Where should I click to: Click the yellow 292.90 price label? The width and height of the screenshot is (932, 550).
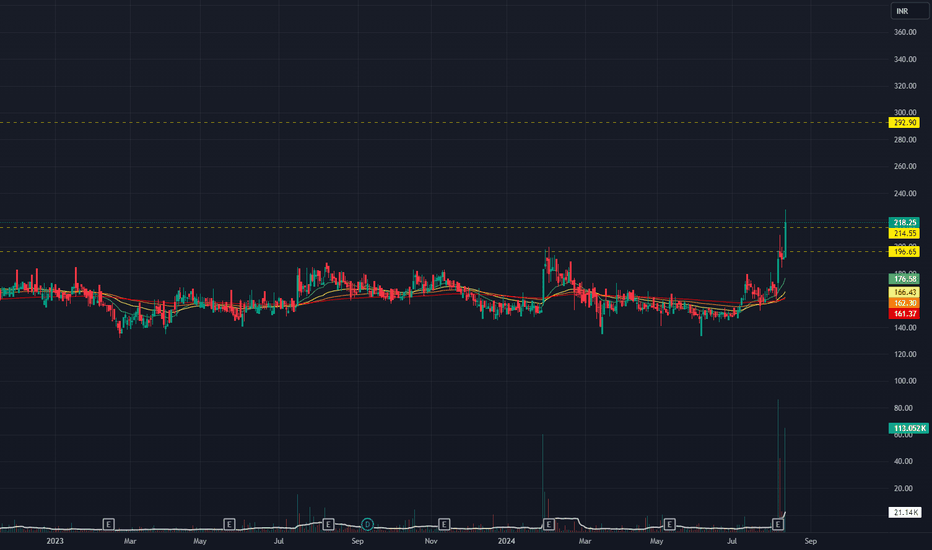(x=904, y=122)
